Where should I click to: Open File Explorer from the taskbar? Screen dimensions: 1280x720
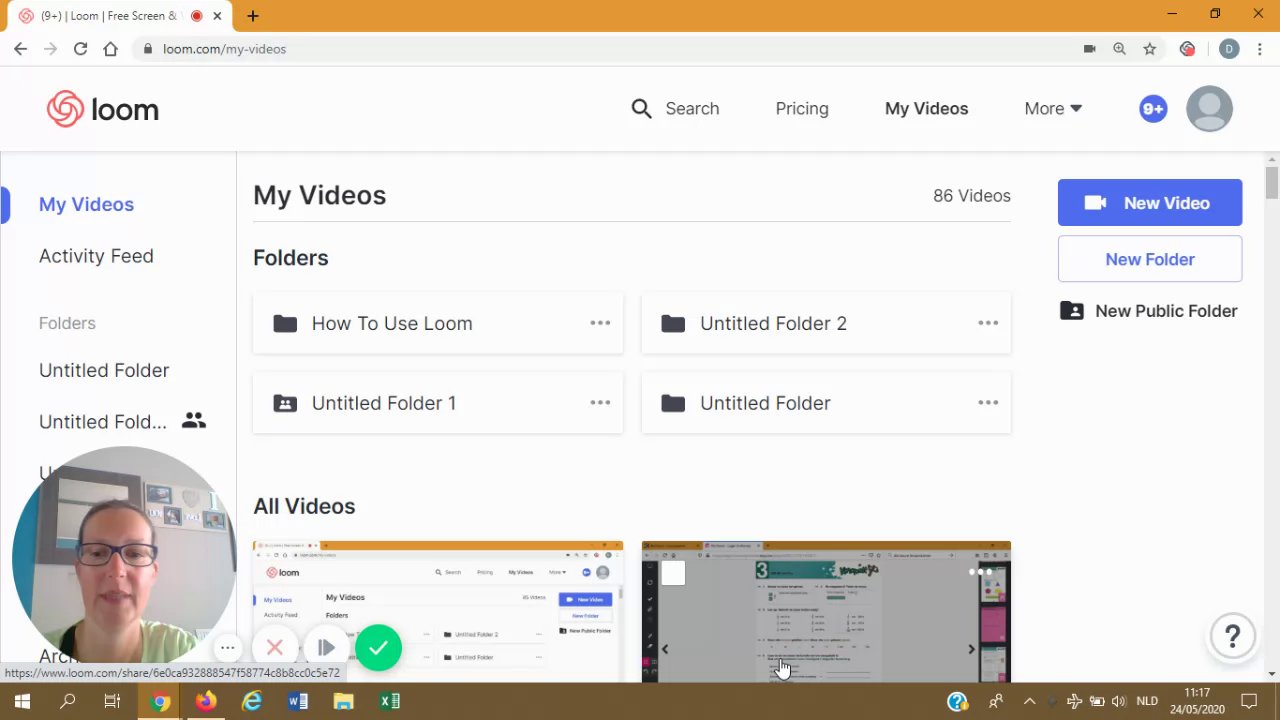[x=344, y=701]
